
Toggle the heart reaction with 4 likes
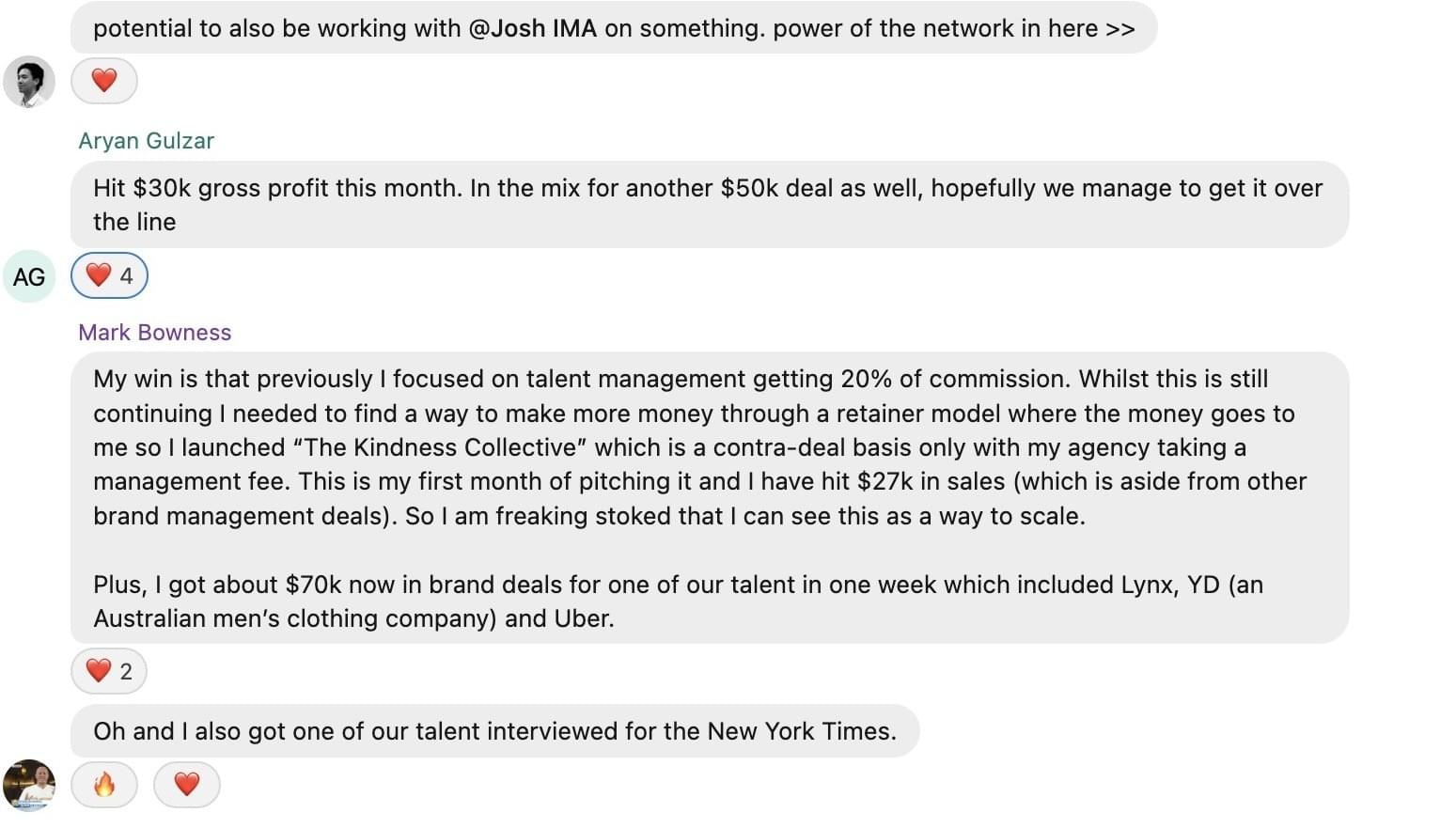pos(109,275)
